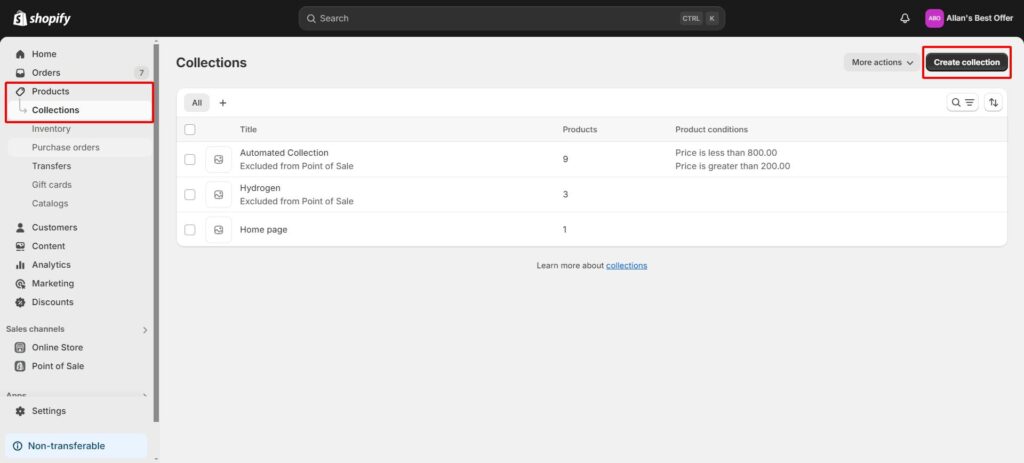Select the Hydrogen collection checkbox
Image resolution: width=1024 pixels, height=463 pixels.
[x=190, y=195]
